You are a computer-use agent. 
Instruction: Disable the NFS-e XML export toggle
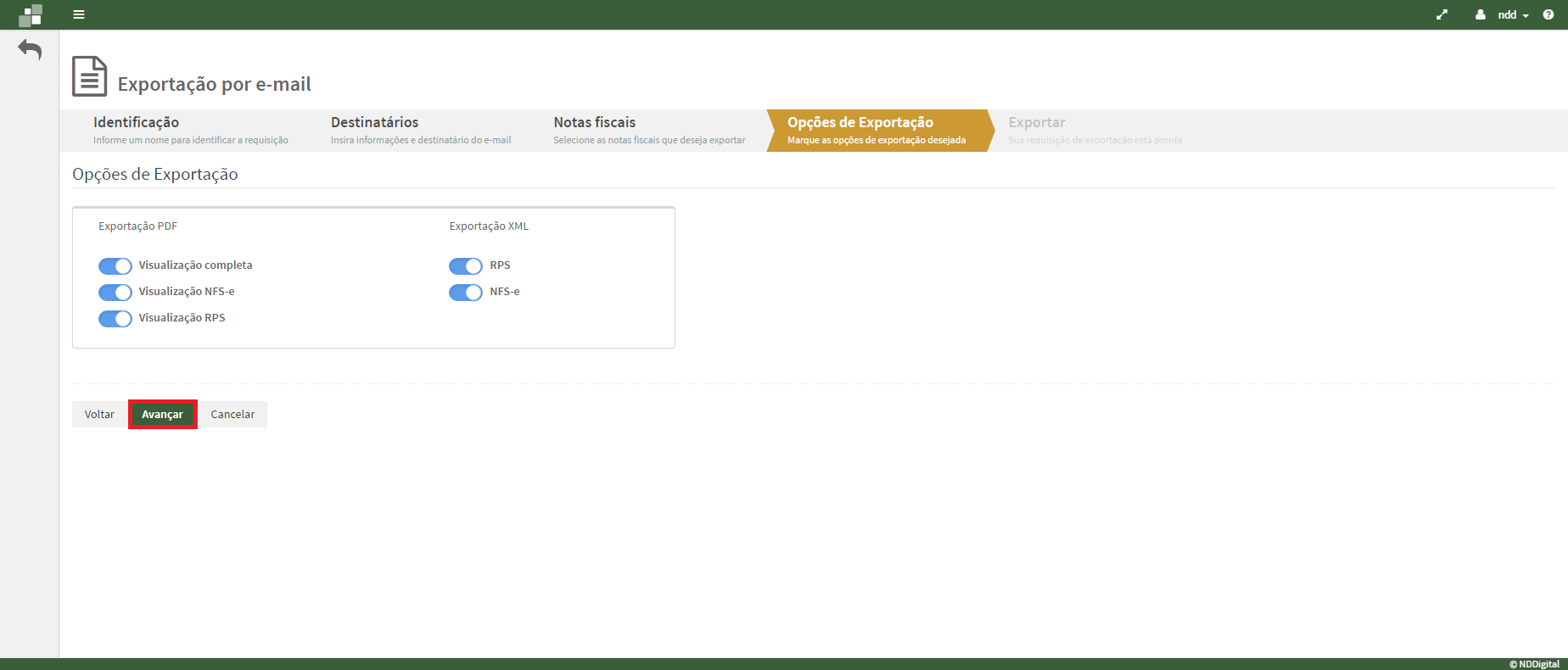tap(465, 293)
